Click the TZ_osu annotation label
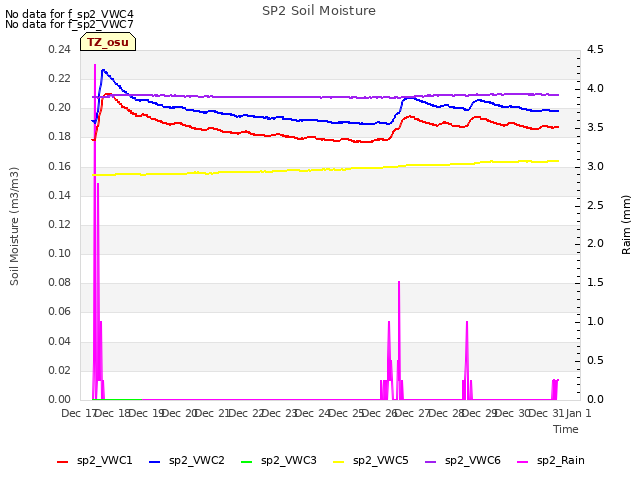This screenshot has width=640, height=480. 108,42
